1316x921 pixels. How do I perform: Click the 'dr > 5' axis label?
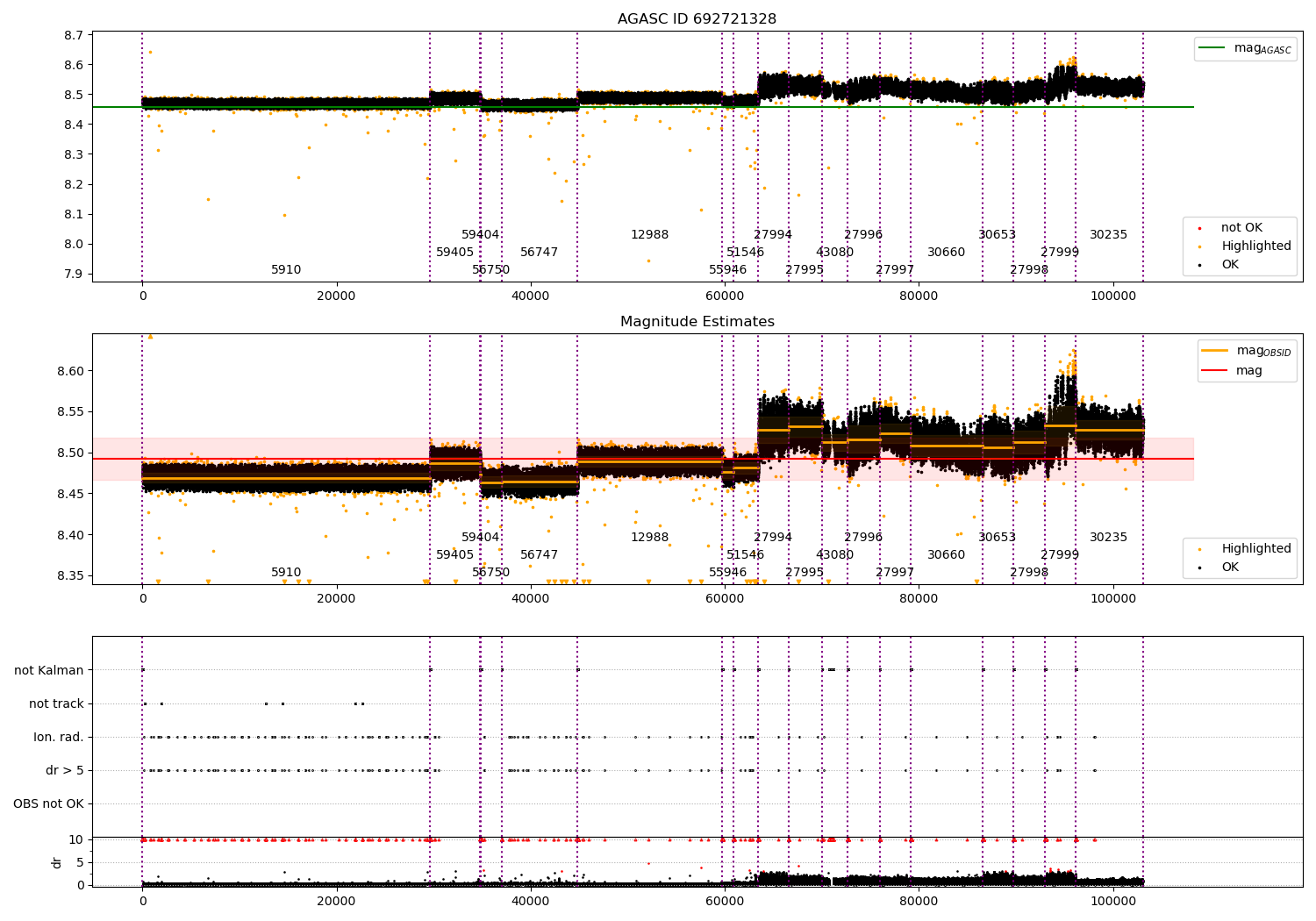point(65,770)
